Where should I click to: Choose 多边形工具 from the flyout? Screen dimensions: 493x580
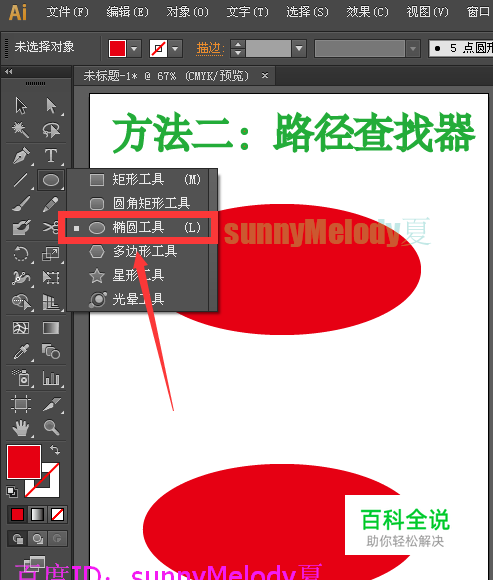click(x=138, y=252)
